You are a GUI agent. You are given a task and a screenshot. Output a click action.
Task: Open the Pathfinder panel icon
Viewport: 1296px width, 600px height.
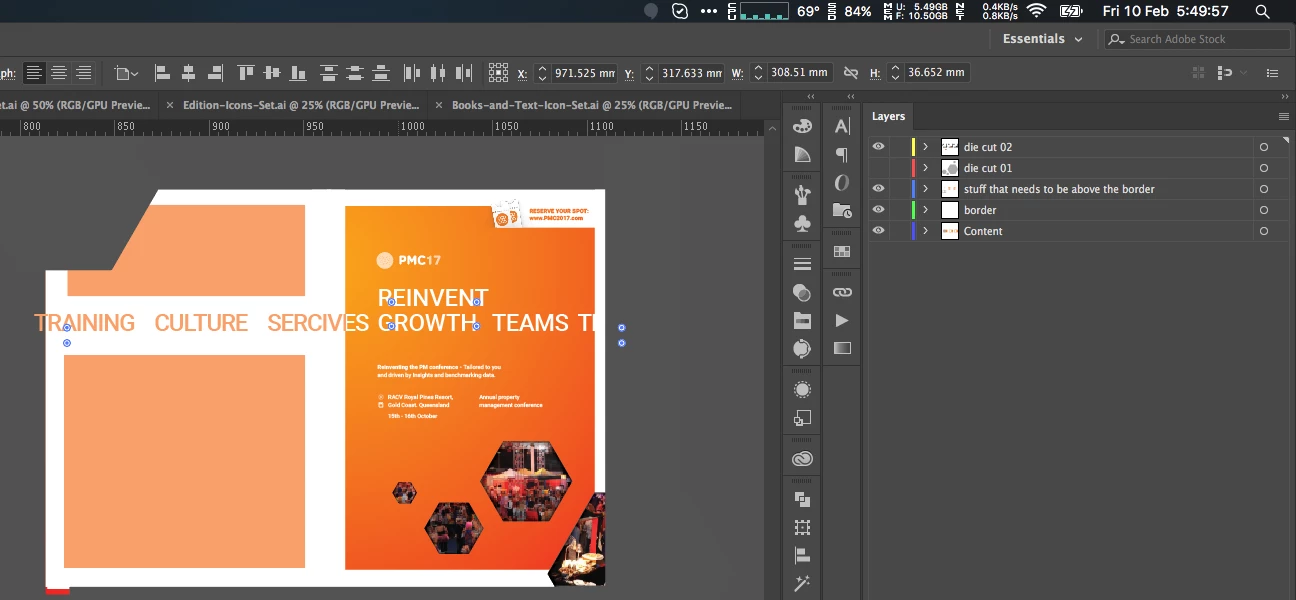pyautogui.click(x=802, y=499)
